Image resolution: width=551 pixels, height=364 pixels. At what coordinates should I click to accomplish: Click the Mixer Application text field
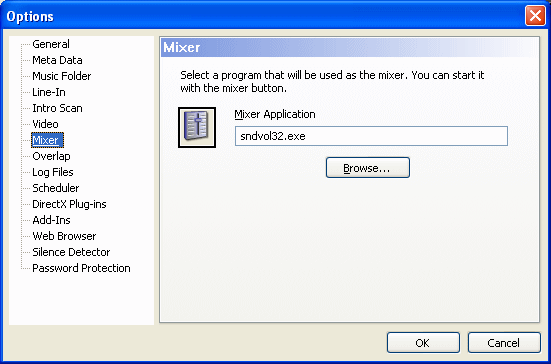[371, 136]
